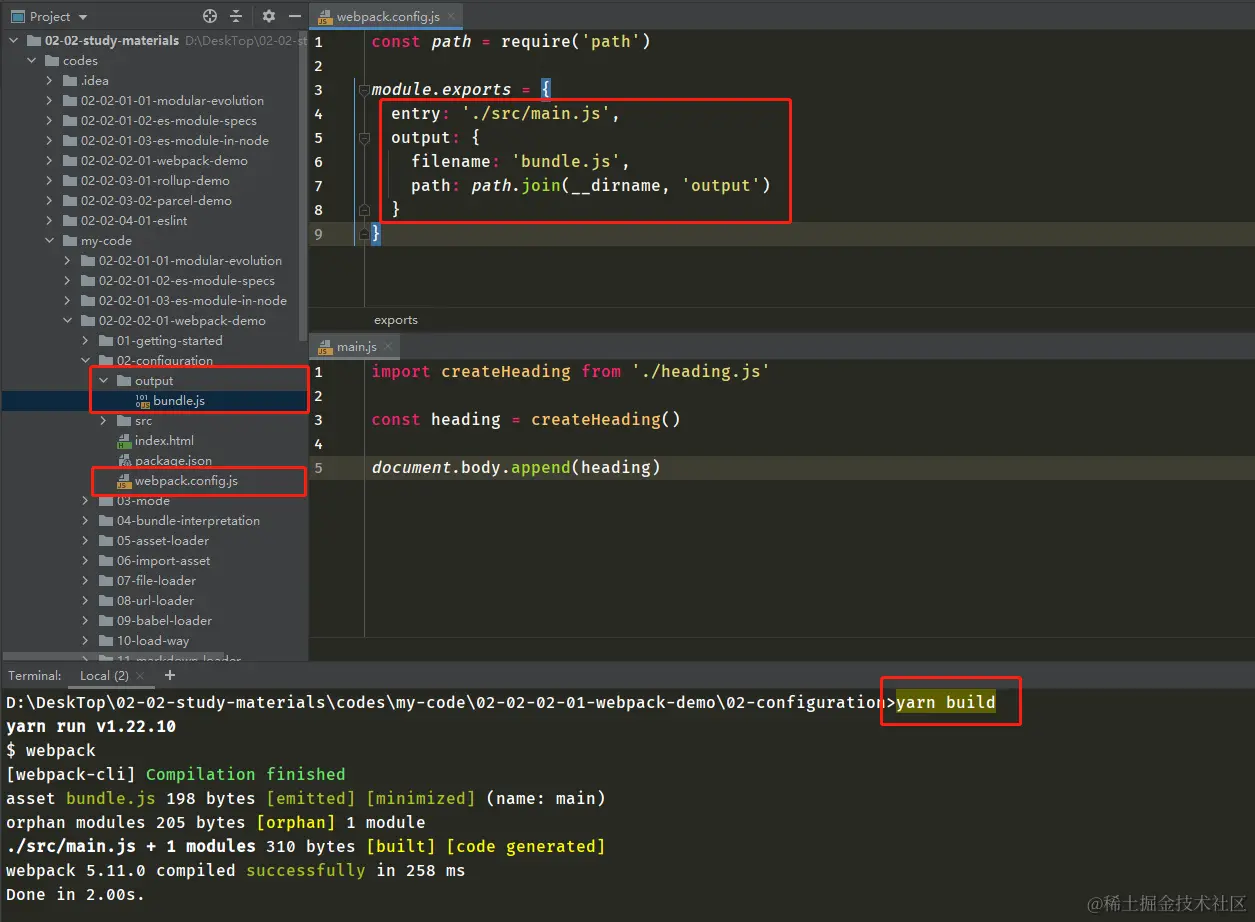Click the './src/main.js' entry string
The height and width of the screenshot is (922, 1255).
536,114
